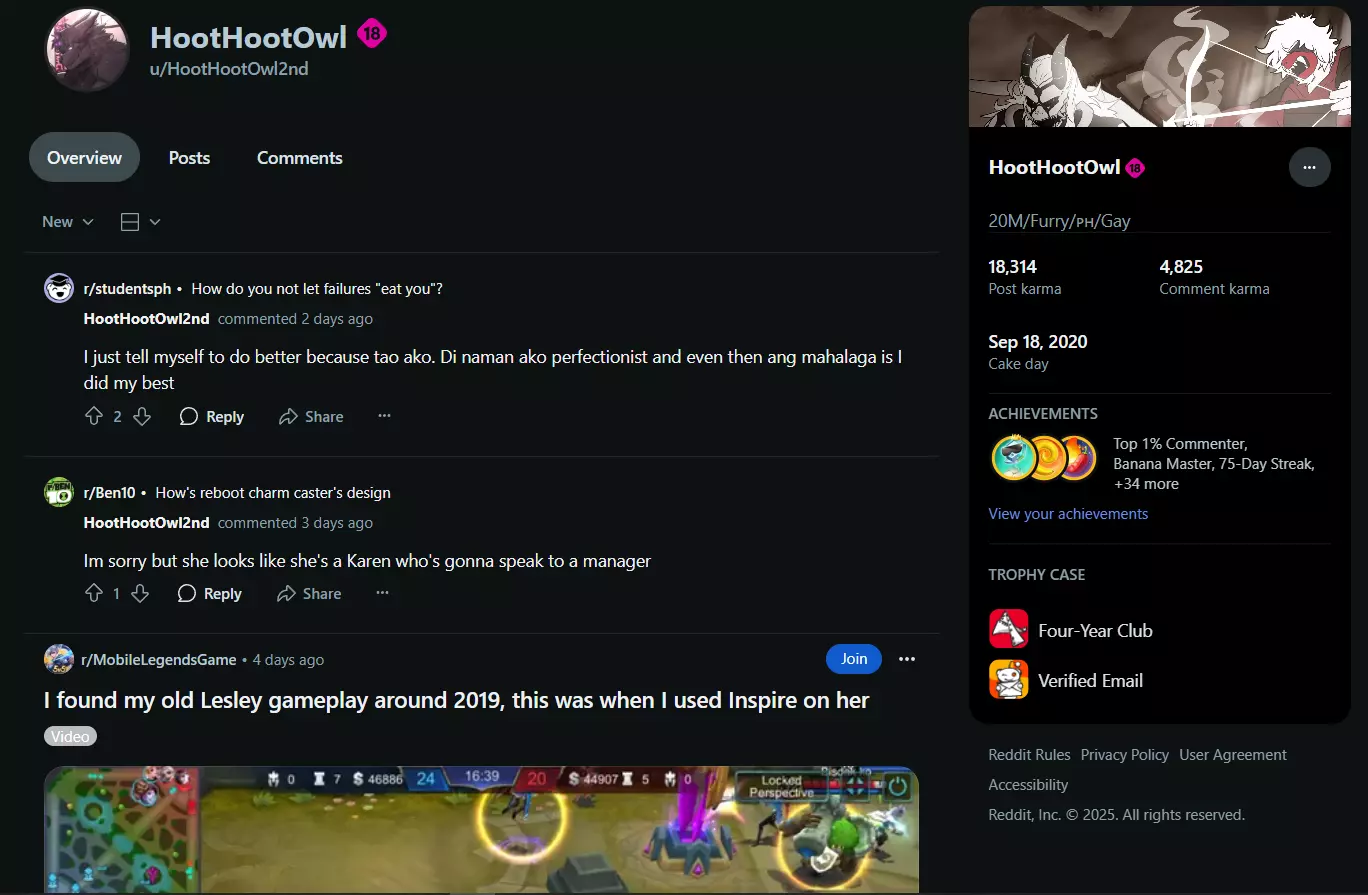The height and width of the screenshot is (895, 1368).
Task: Click the Four-Year Club trophy icon
Action: coord(1008,629)
